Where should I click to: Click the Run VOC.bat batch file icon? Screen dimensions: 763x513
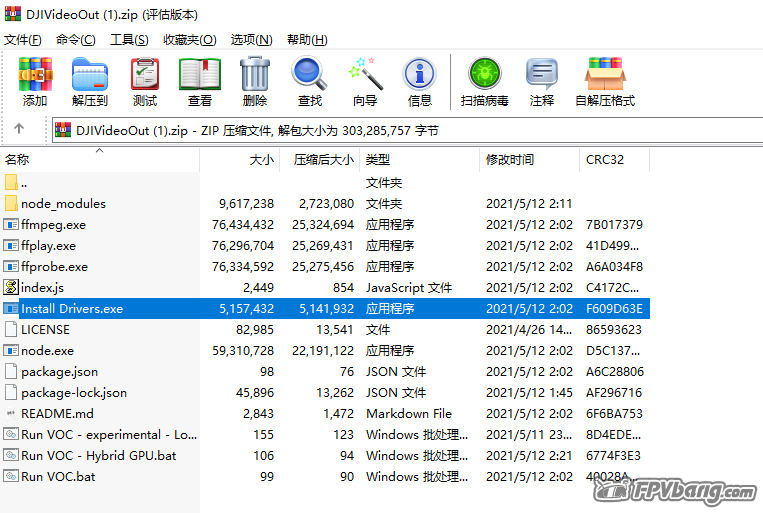(11, 476)
